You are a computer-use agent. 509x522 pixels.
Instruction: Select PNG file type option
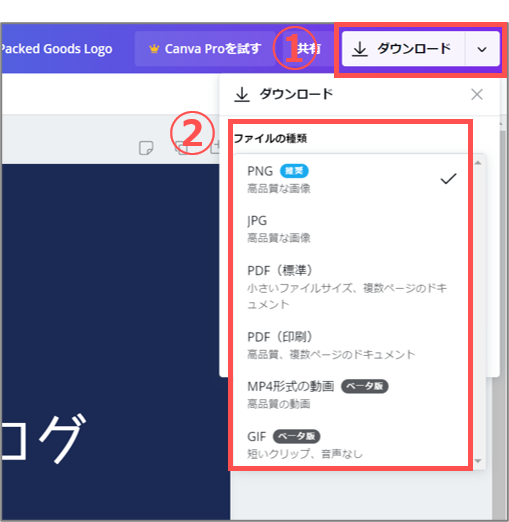point(351,179)
